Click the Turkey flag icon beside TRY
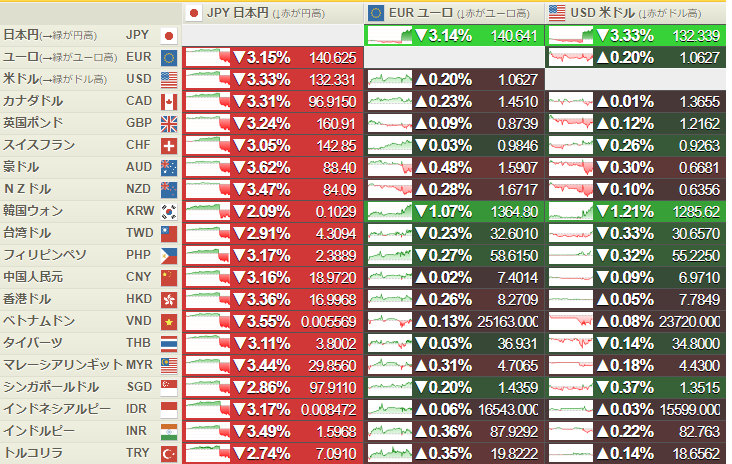This screenshot has height=464, width=732. pyautogui.click(x=168, y=451)
